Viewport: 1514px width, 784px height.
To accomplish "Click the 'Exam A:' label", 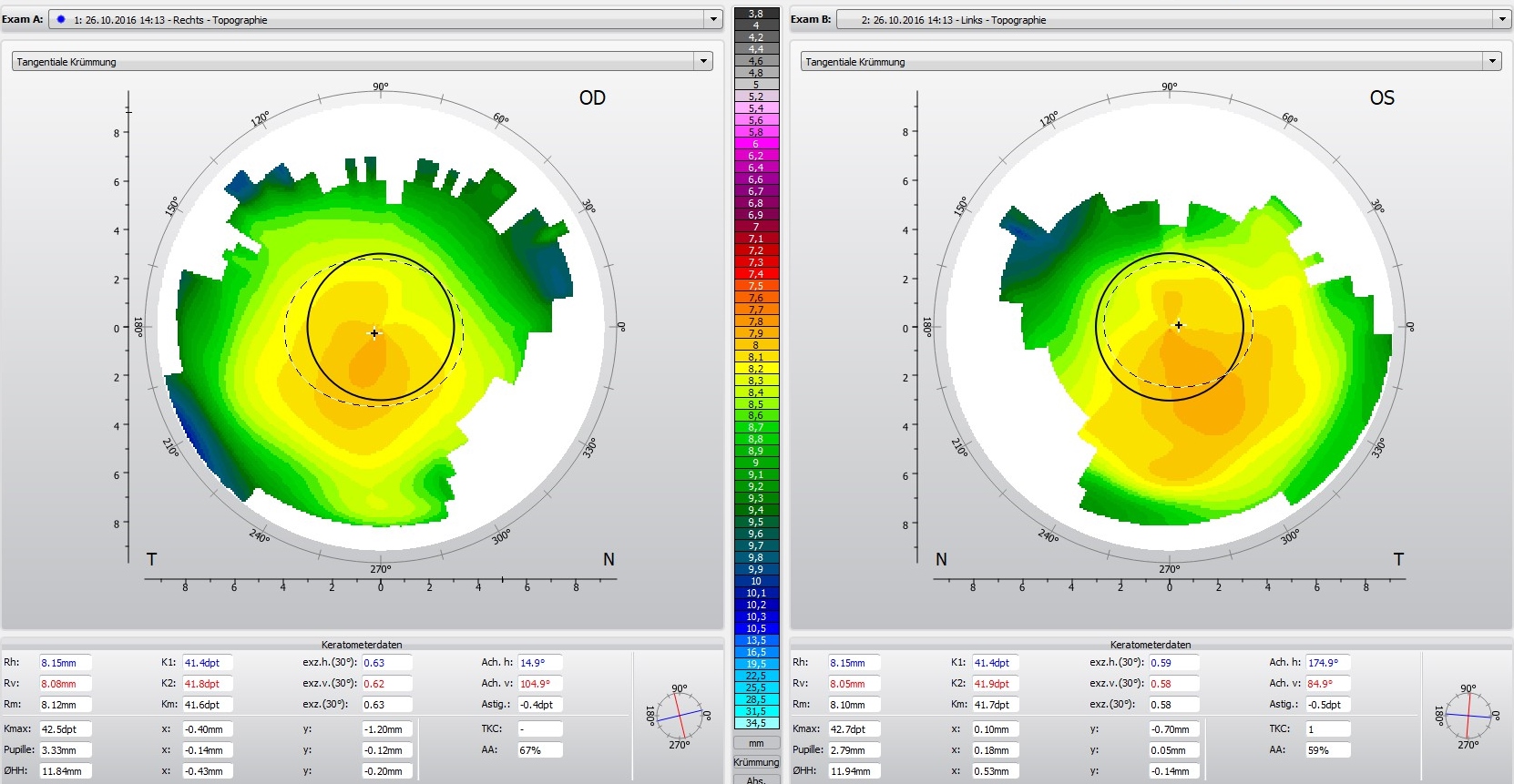I will tap(22, 19).
